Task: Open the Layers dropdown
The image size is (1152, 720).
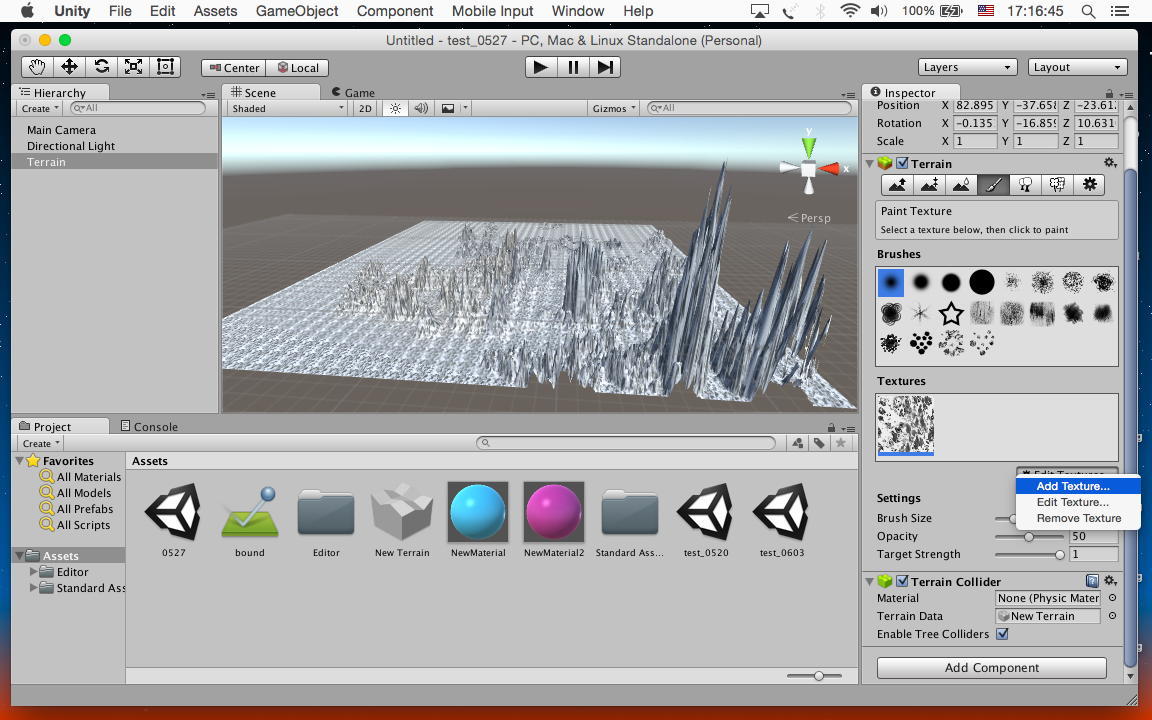Action: tap(966, 67)
